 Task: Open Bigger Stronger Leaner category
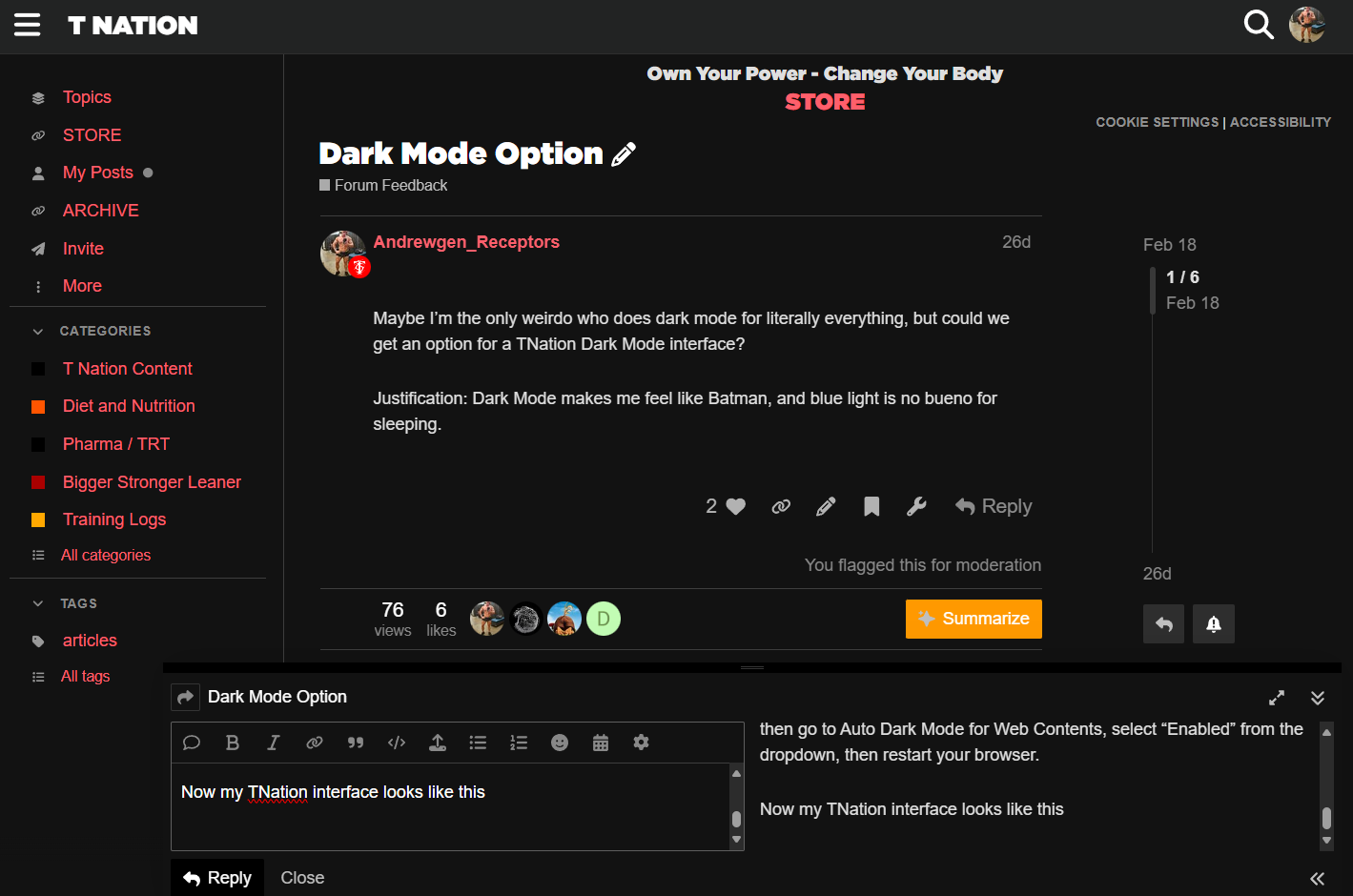(x=152, y=482)
